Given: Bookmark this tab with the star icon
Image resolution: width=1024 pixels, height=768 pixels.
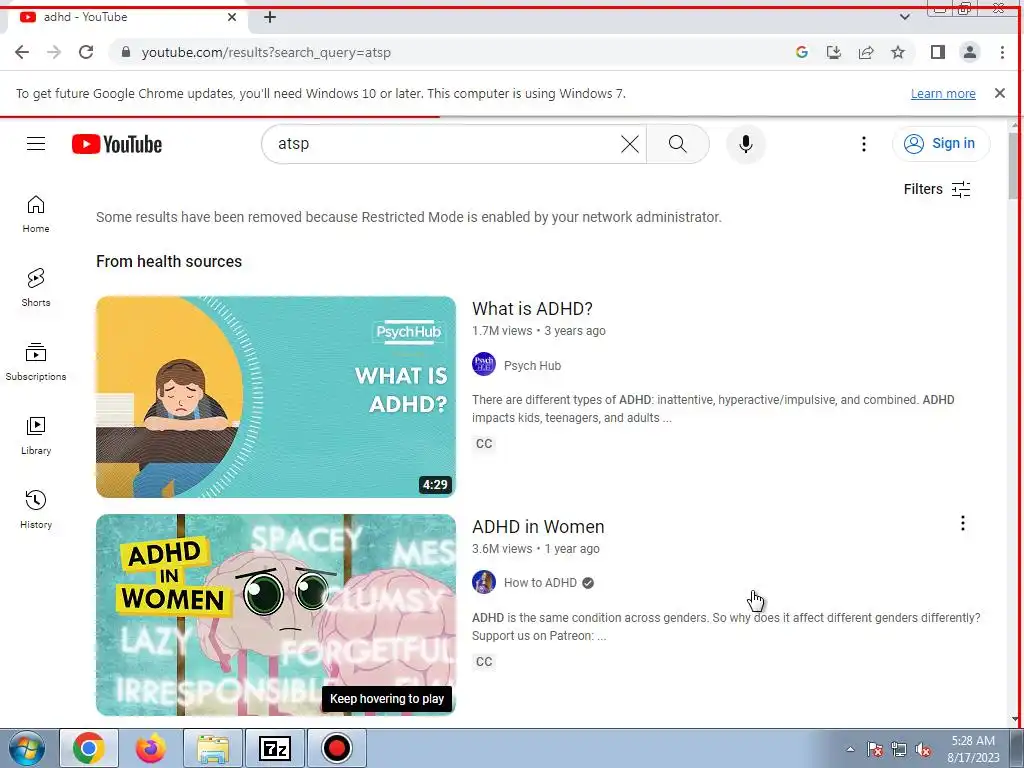Looking at the screenshot, I should 898,52.
